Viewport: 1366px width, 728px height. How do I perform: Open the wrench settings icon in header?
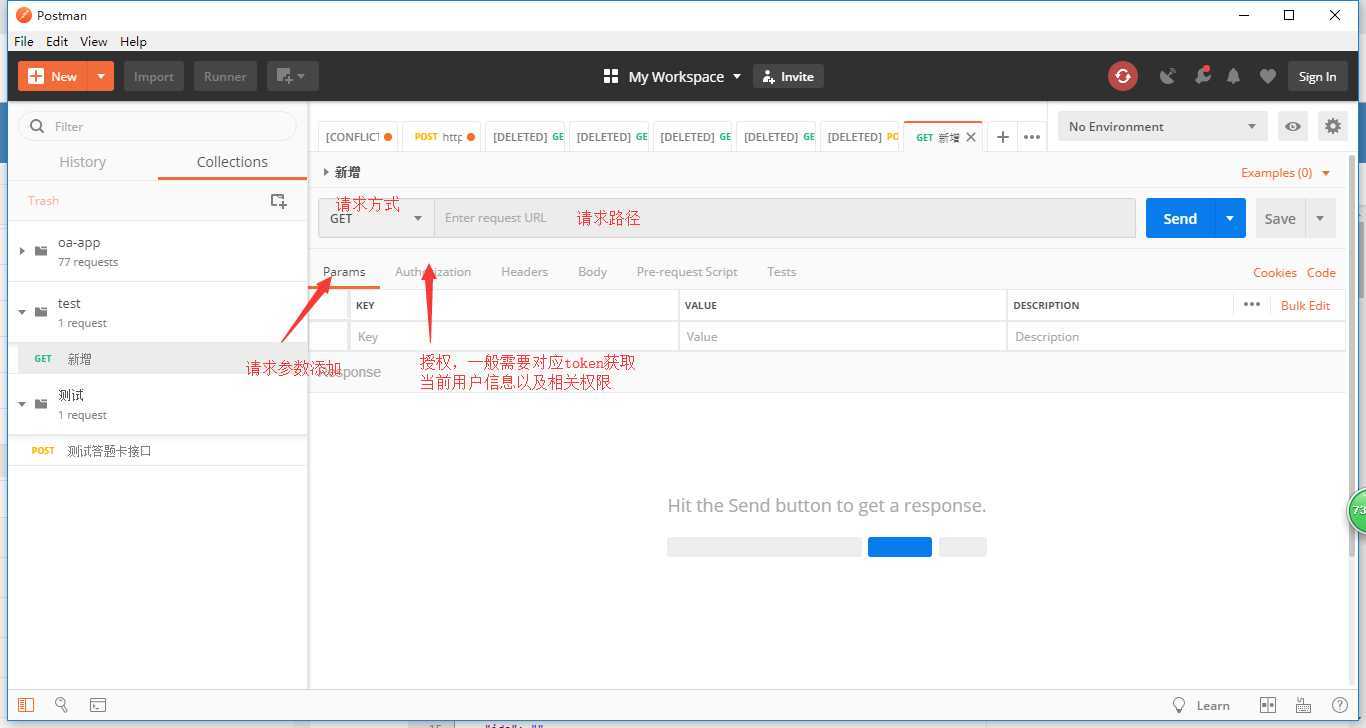(x=1202, y=76)
